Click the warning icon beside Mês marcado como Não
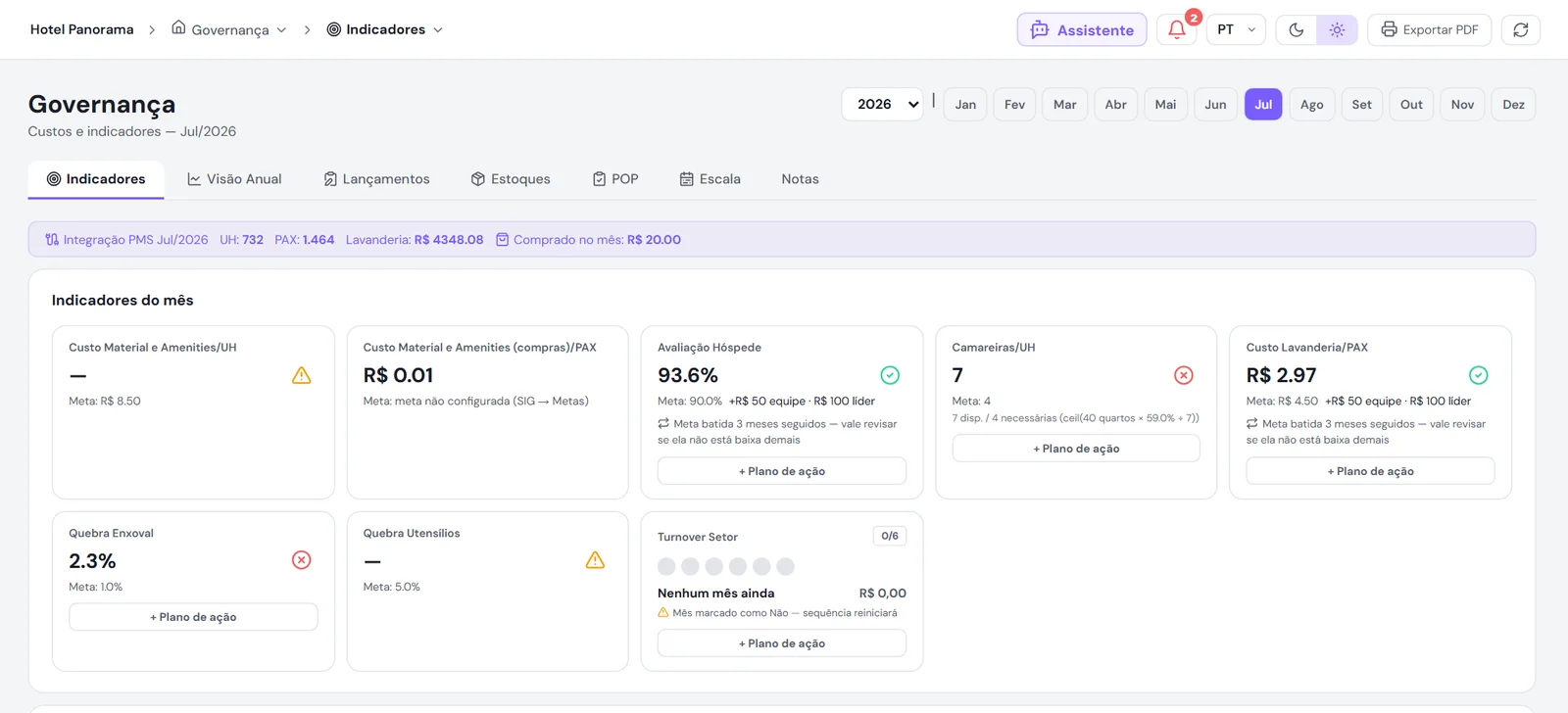Image resolution: width=1568 pixels, height=713 pixels. (663, 612)
